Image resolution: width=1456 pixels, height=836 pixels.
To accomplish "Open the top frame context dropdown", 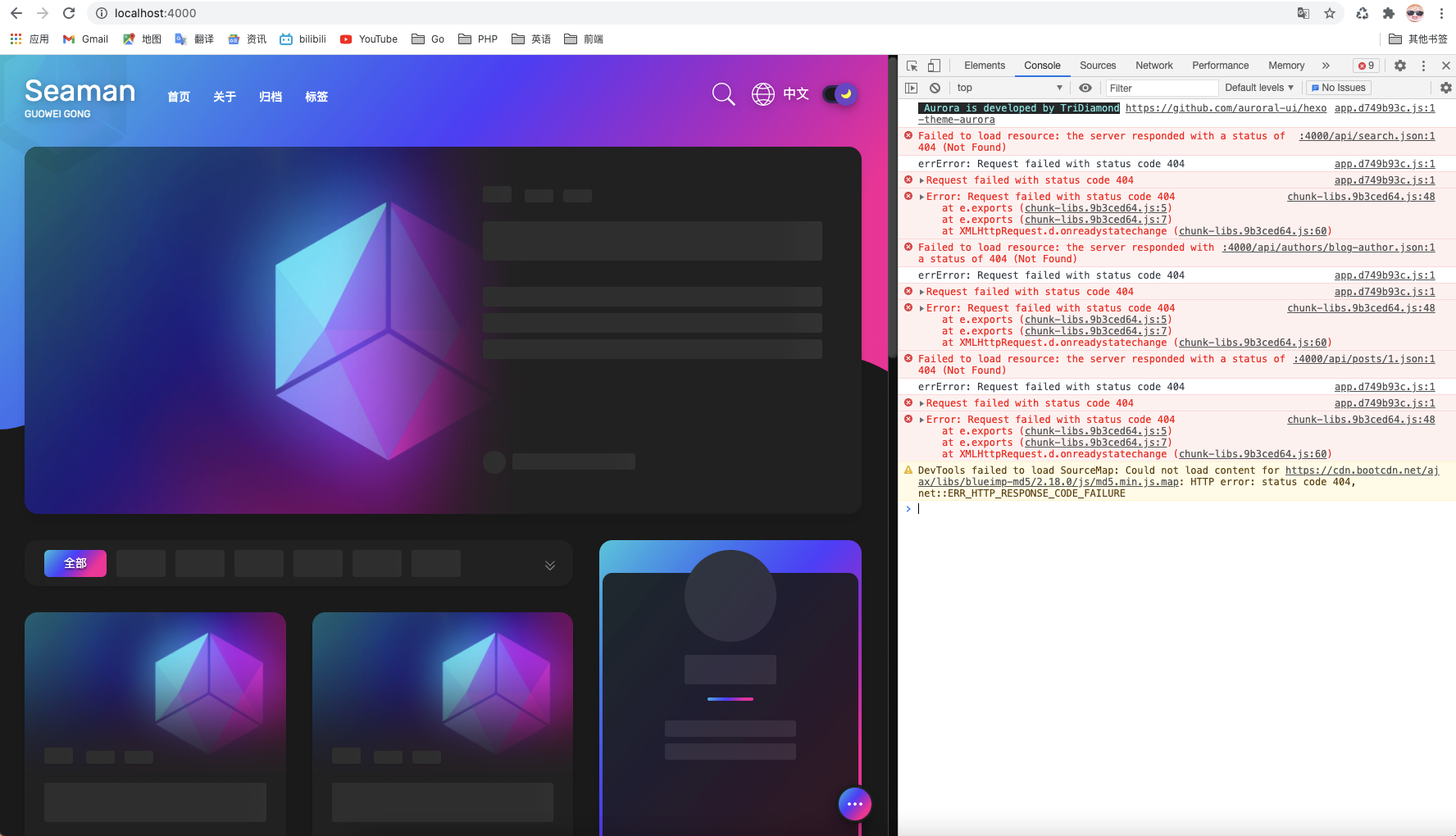I will tap(1009, 87).
